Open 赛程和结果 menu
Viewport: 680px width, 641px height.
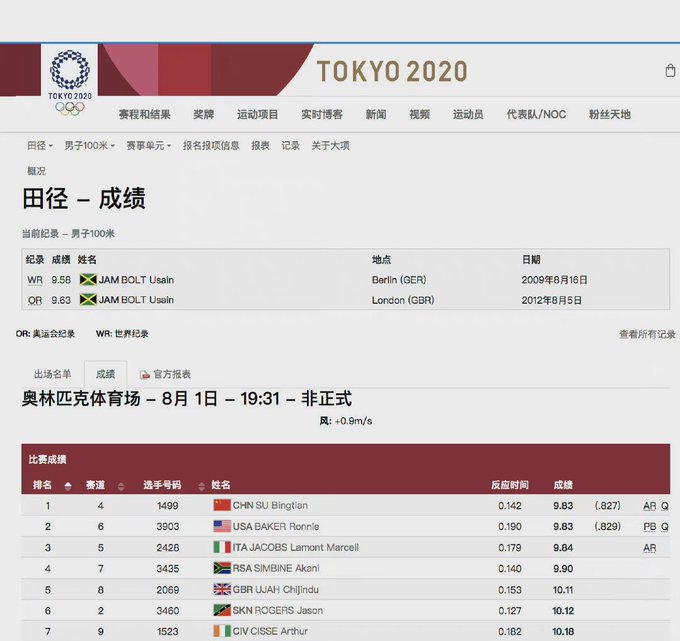[145, 114]
